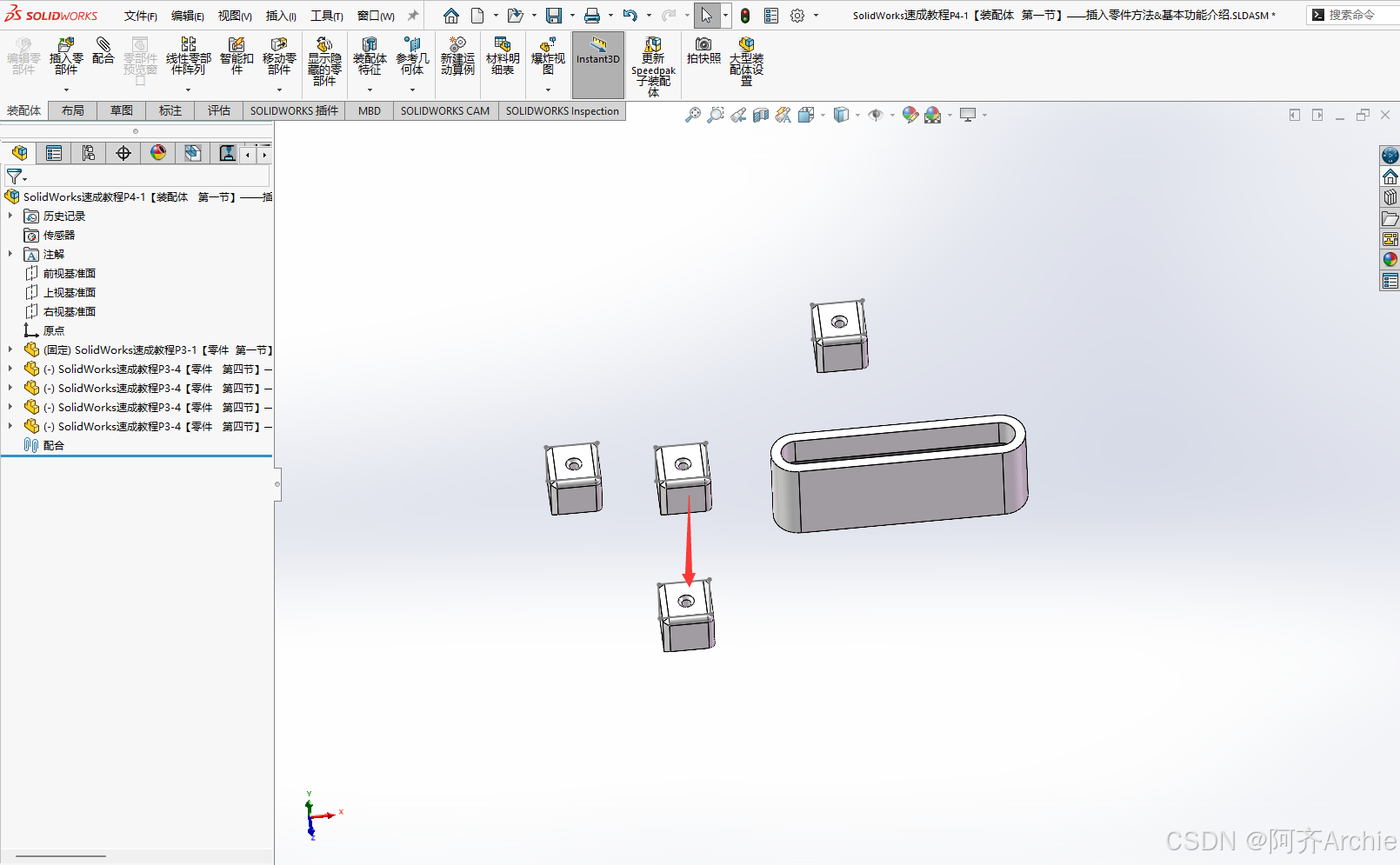Click Zoom to Fit in the view toolbar
The height and width of the screenshot is (865, 1400).
point(693,115)
